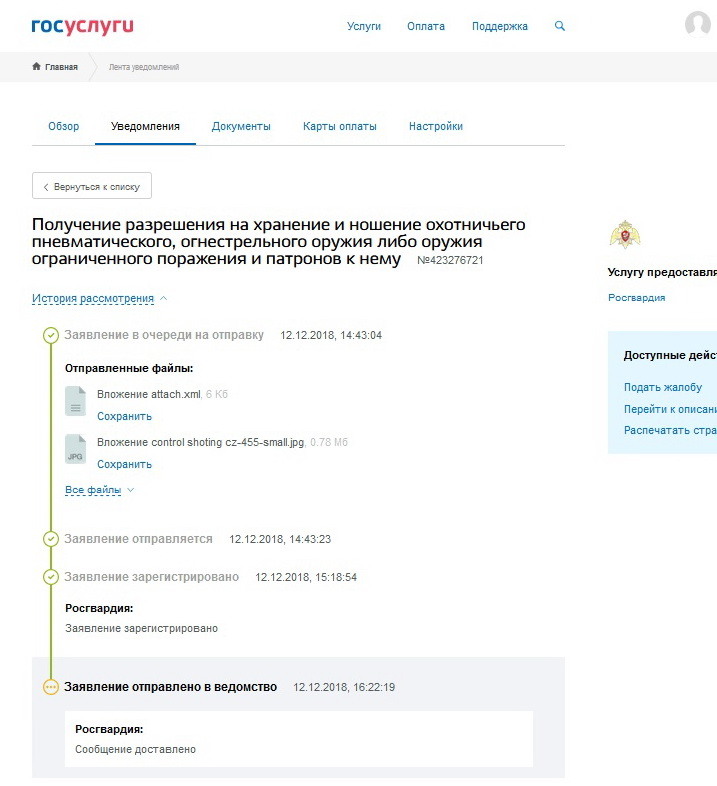Click the Росгвардия emblem icon

click(625, 235)
